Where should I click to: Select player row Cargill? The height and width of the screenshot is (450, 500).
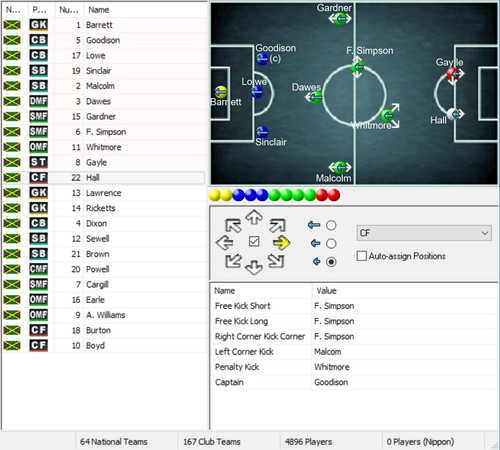point(103,284)
